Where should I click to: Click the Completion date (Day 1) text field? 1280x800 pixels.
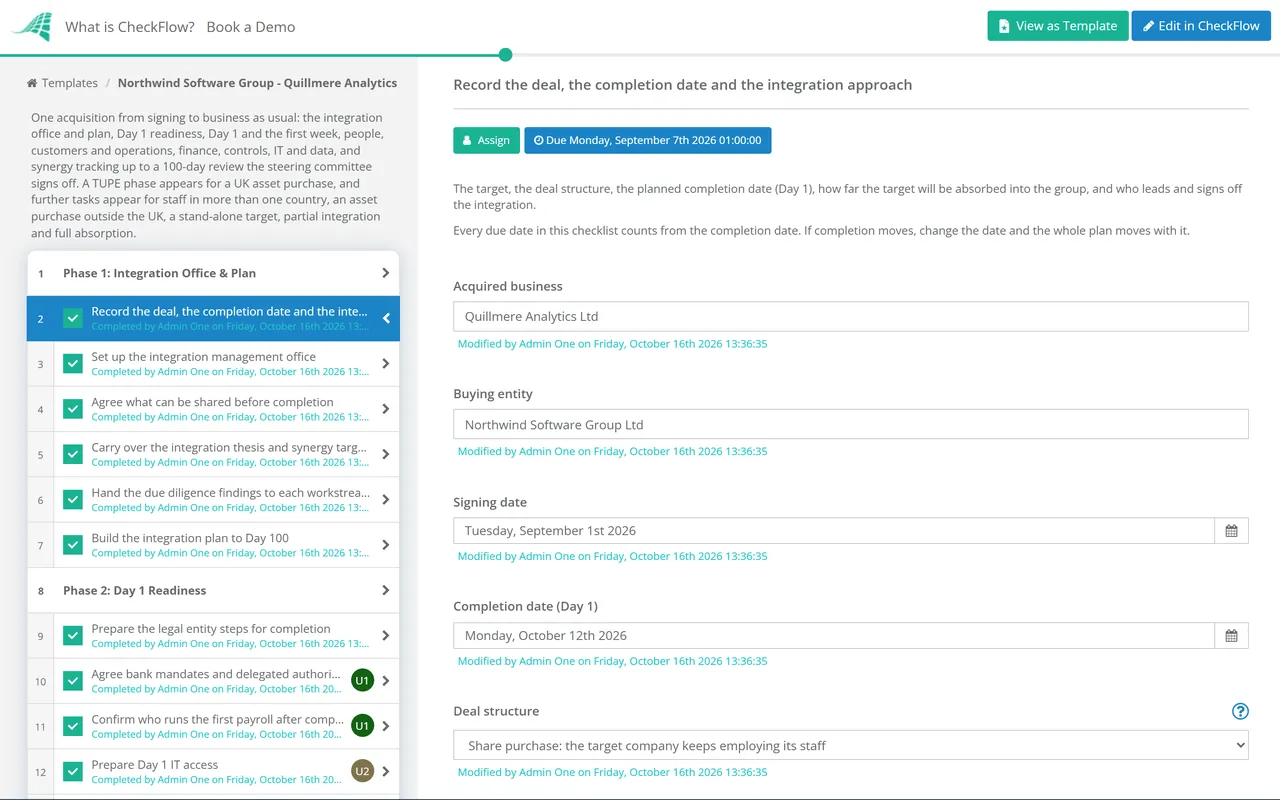point(834,636)
